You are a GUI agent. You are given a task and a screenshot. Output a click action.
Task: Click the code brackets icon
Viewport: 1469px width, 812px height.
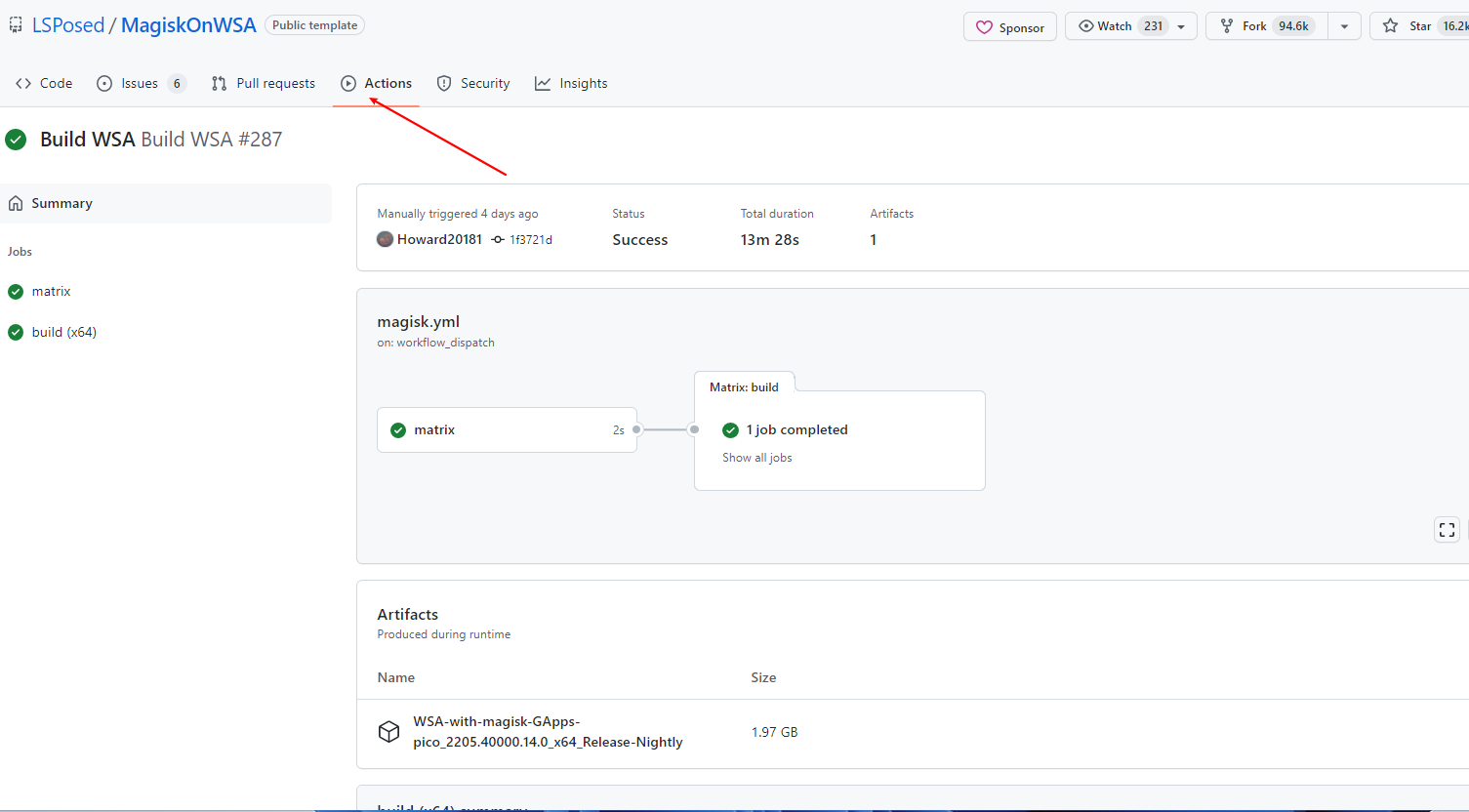(23, 83)
